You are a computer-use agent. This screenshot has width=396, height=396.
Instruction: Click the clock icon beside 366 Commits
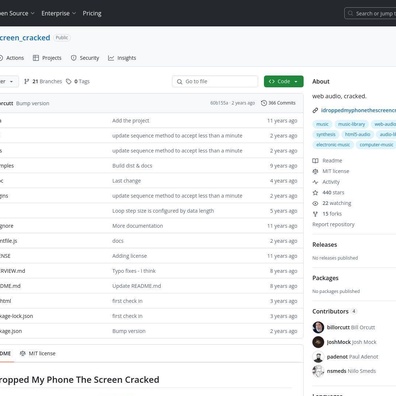(x=264, y=103)
